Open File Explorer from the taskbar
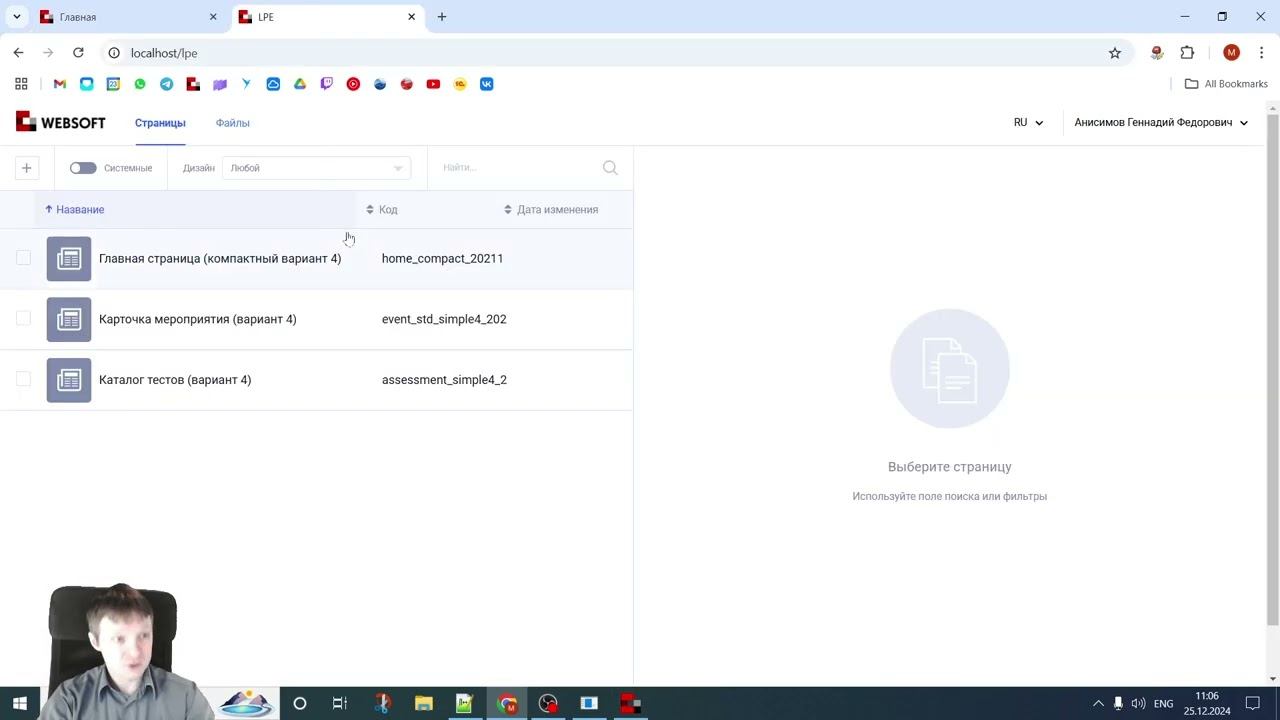The width and height of the screenshot is (1280, 720). 423,703
